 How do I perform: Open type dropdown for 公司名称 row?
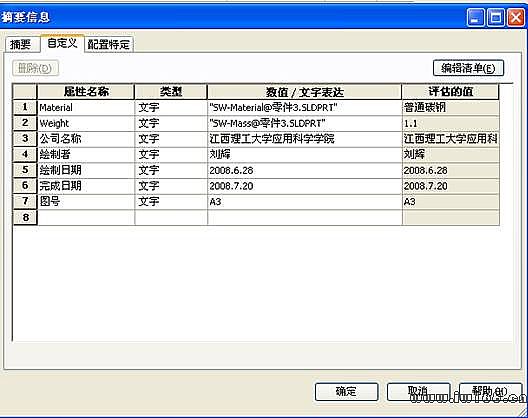tap(171, 138)
